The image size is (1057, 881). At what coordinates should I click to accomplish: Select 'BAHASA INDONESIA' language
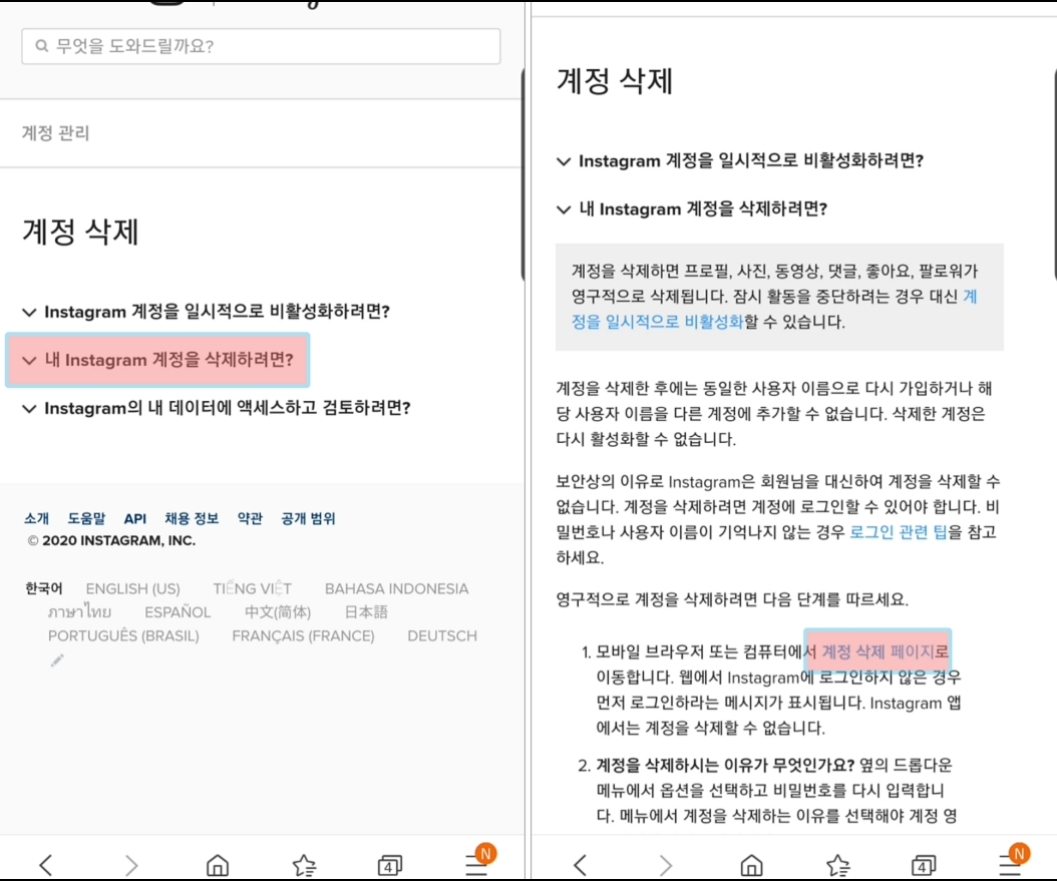point(396,588)
